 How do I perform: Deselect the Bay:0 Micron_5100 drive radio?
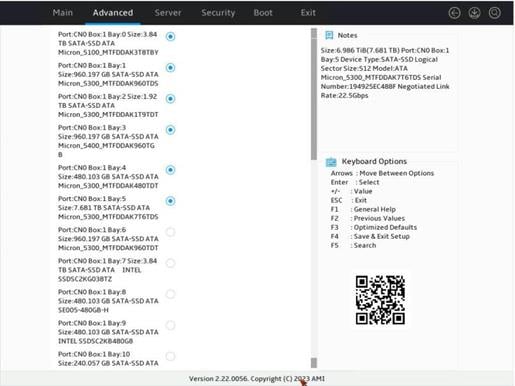170,36
